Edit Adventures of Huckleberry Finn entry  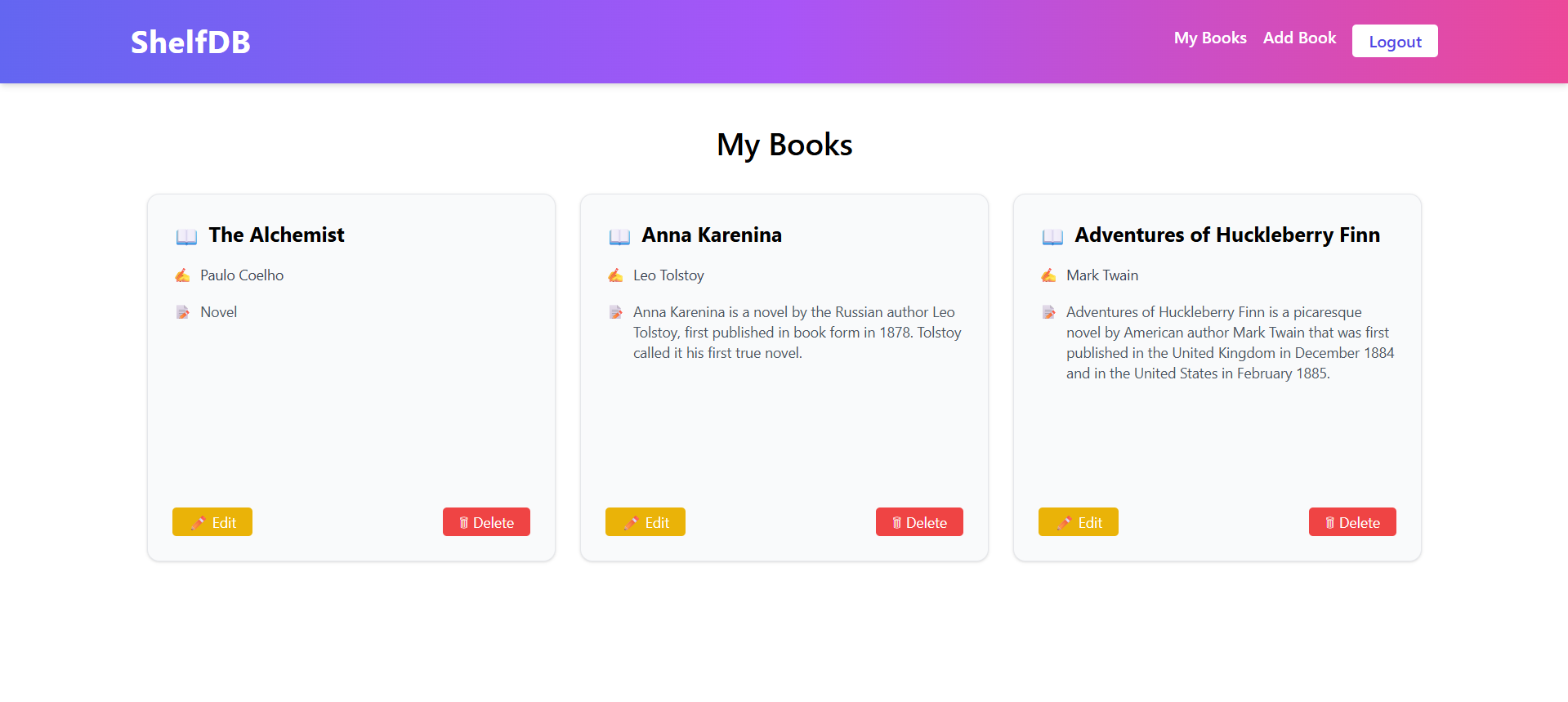click(x=1079, y=522)
